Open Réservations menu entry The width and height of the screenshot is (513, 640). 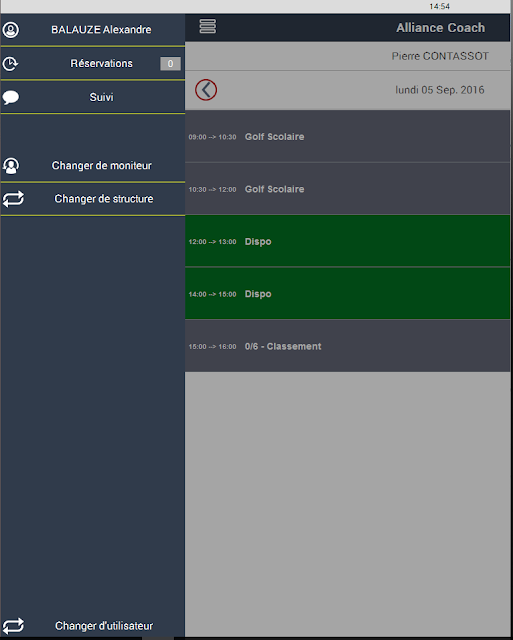pos(93,63)
